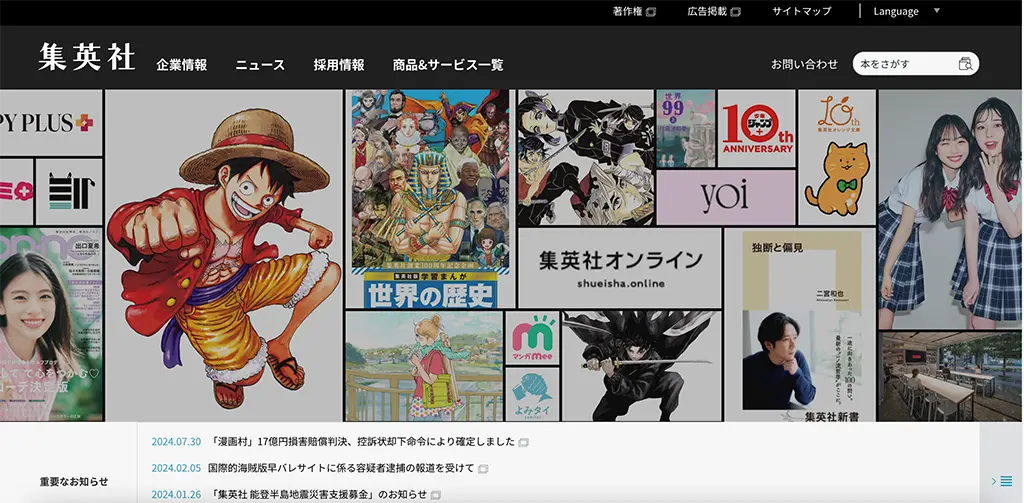Click the 重要なお知らせ heading
The width and height of the screenshot is (1024, 503).
click(74, 481)
